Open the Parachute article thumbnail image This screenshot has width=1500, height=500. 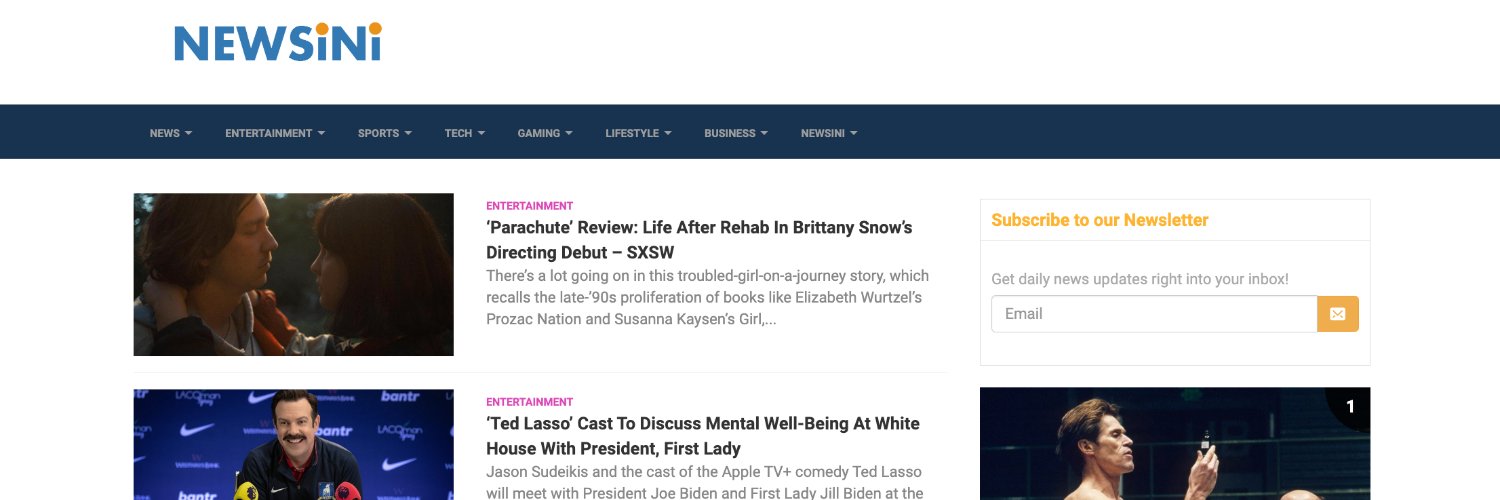coord(294,275)
